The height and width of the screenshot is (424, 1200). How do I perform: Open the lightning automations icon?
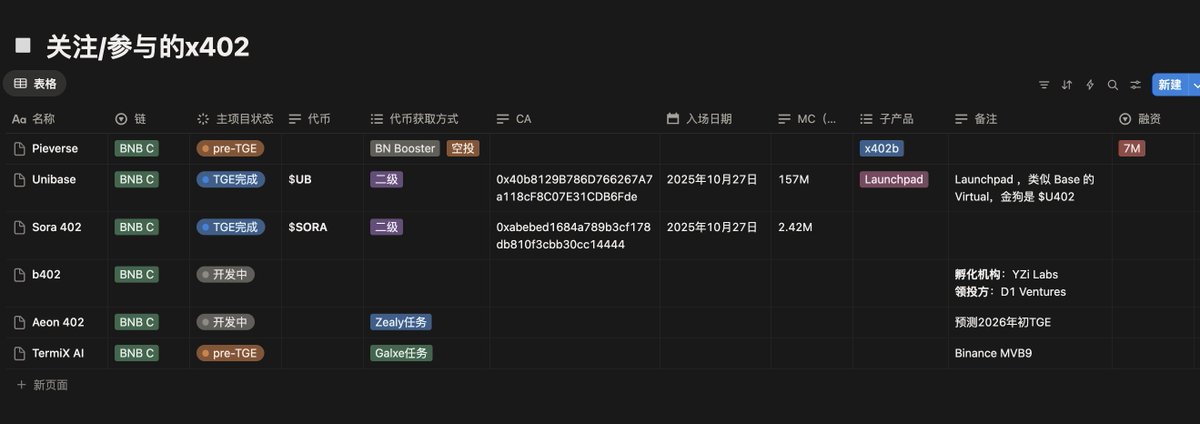pyautogui.click(x=1090, y=85)
